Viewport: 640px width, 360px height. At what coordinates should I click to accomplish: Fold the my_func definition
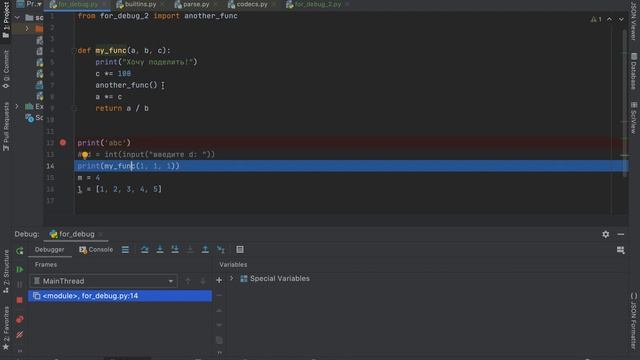coord(75,51)
